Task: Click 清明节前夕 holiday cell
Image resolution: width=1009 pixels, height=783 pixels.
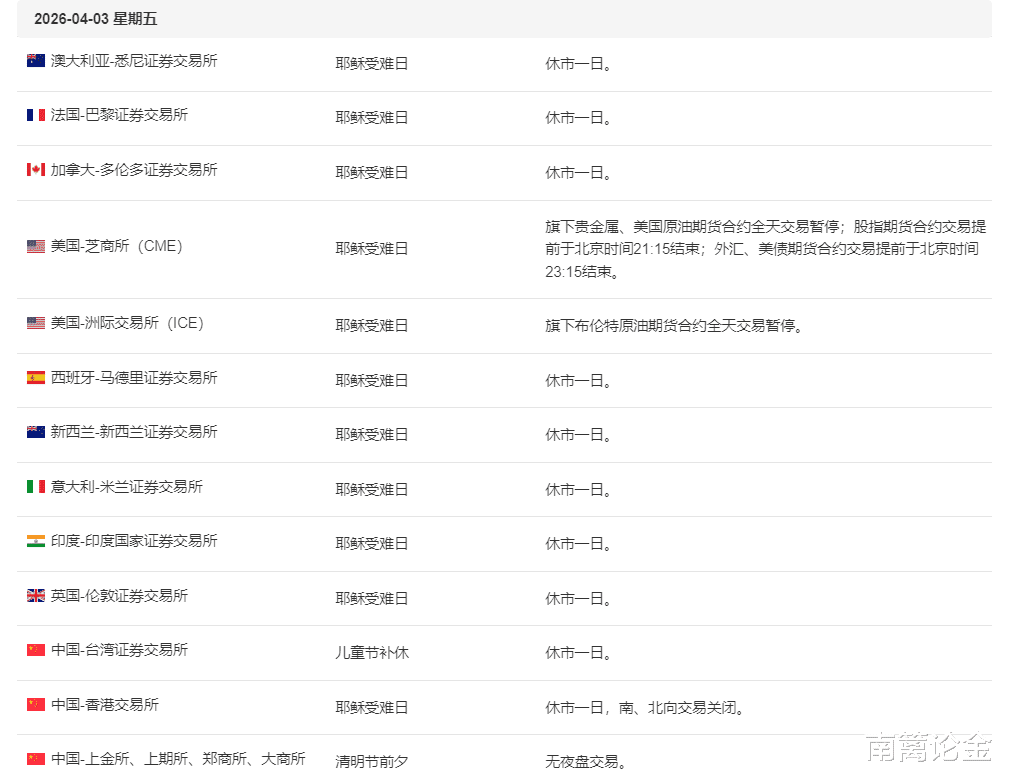Action: coord(371,762)
